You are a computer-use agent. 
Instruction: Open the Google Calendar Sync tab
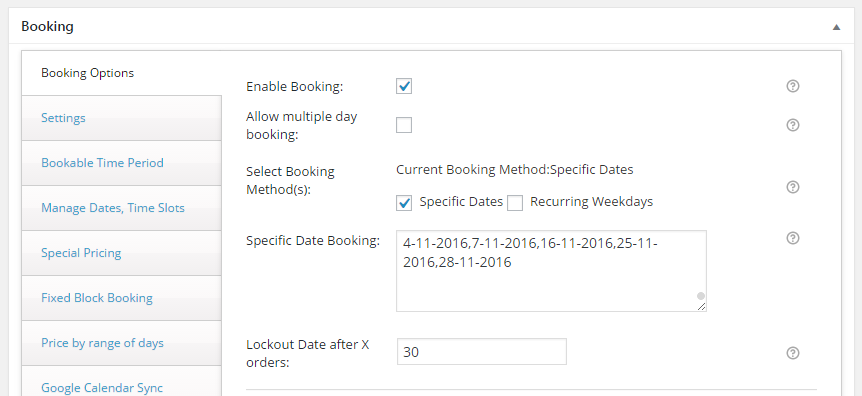[x=121, y=381]
